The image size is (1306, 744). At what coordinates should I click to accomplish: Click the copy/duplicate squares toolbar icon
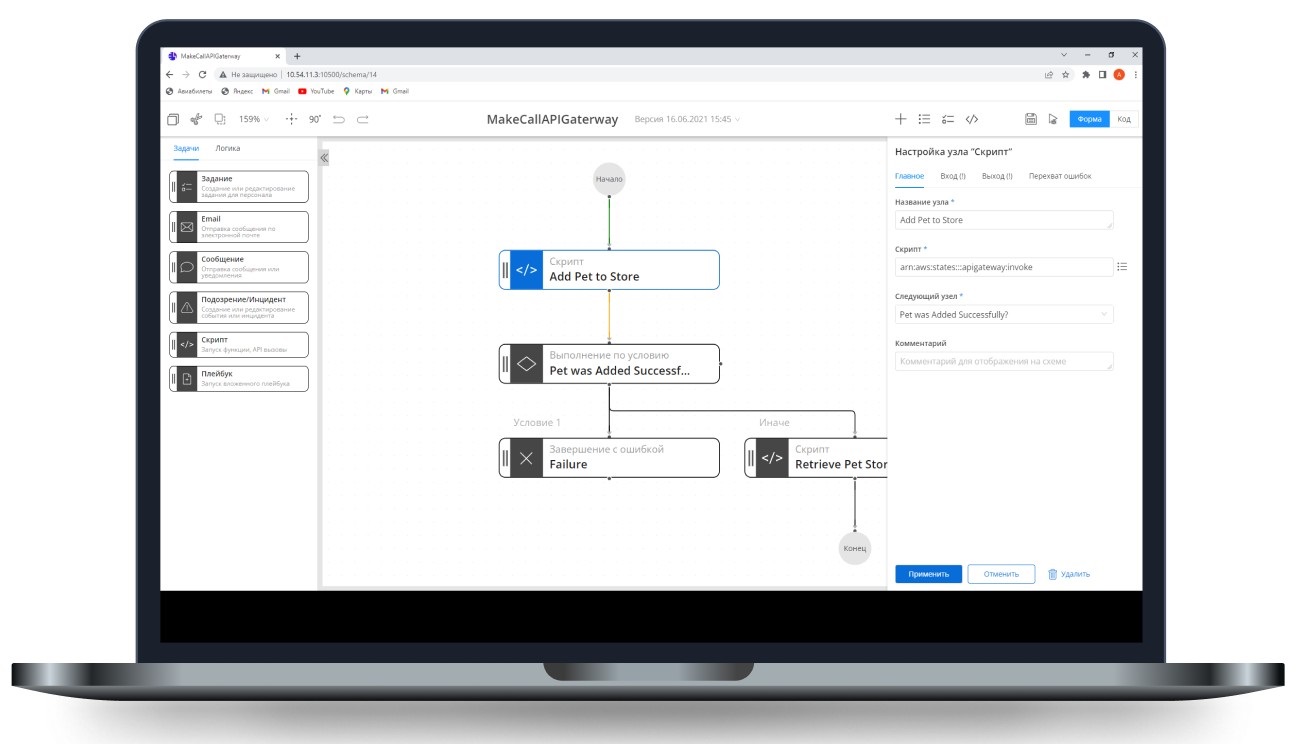click(173, 119)
